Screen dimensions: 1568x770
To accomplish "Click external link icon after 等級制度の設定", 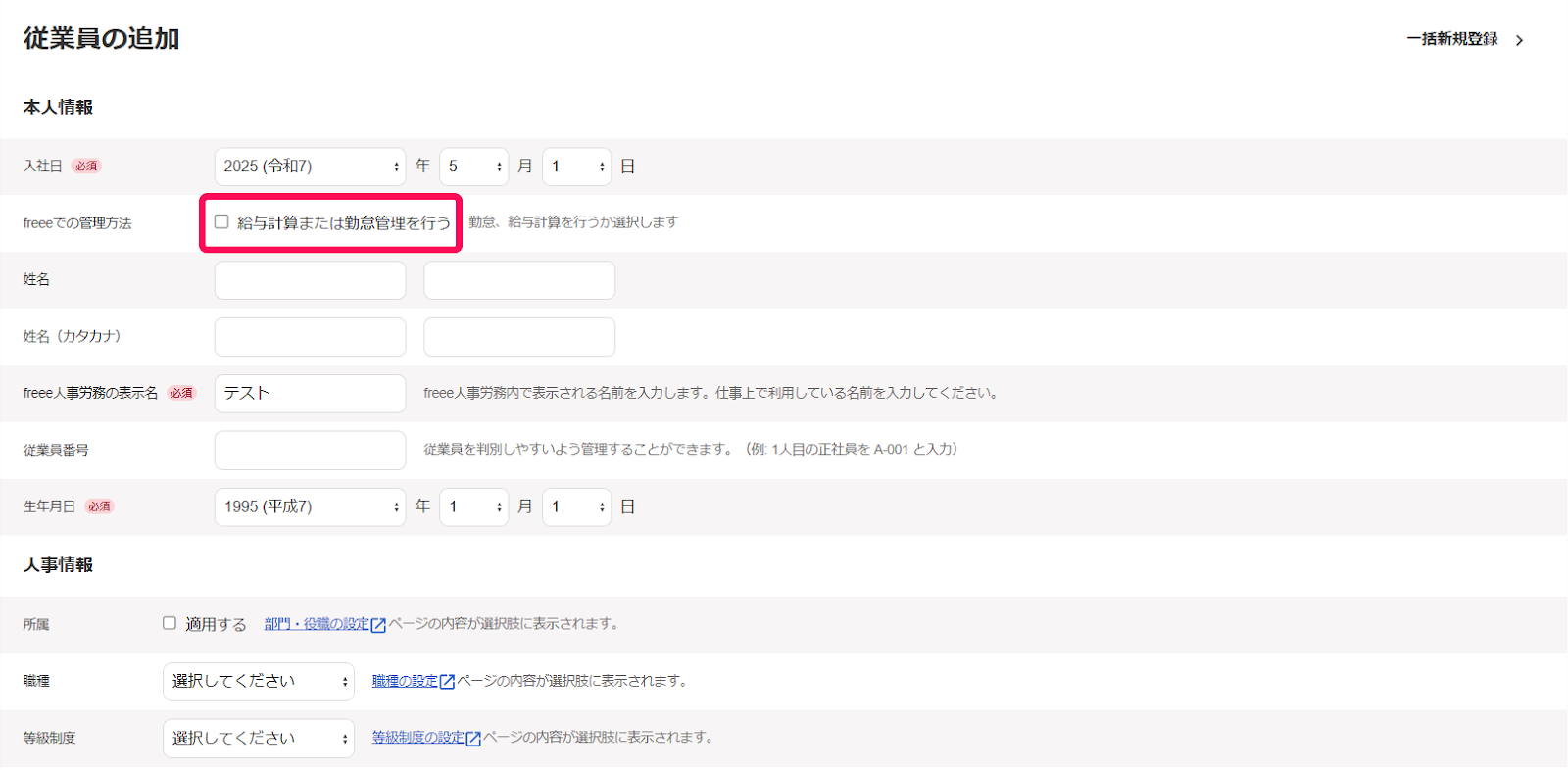I will pyautogui.click(x=473, y=739).
